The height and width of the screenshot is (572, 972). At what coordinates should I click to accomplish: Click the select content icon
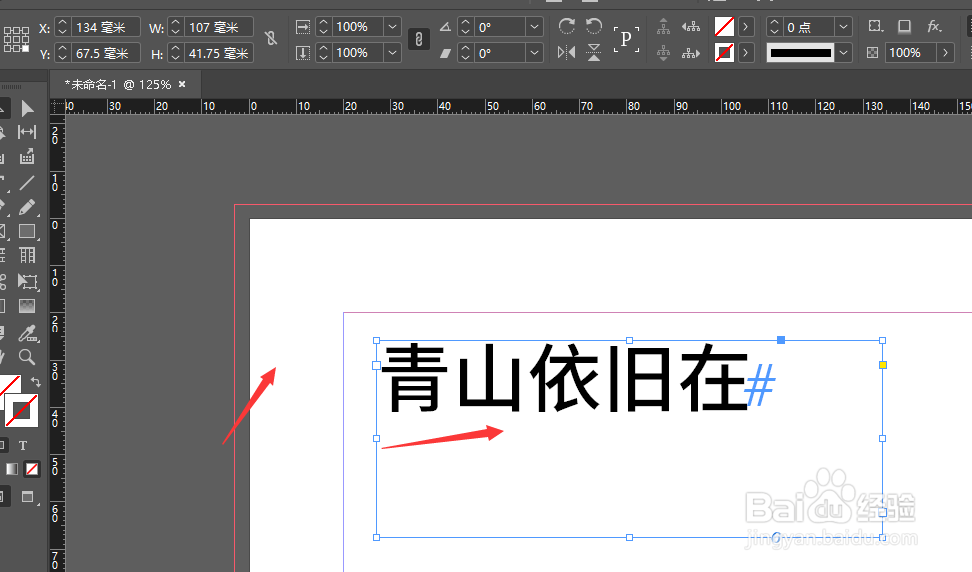pyautogui.click(x=663, y=53)
